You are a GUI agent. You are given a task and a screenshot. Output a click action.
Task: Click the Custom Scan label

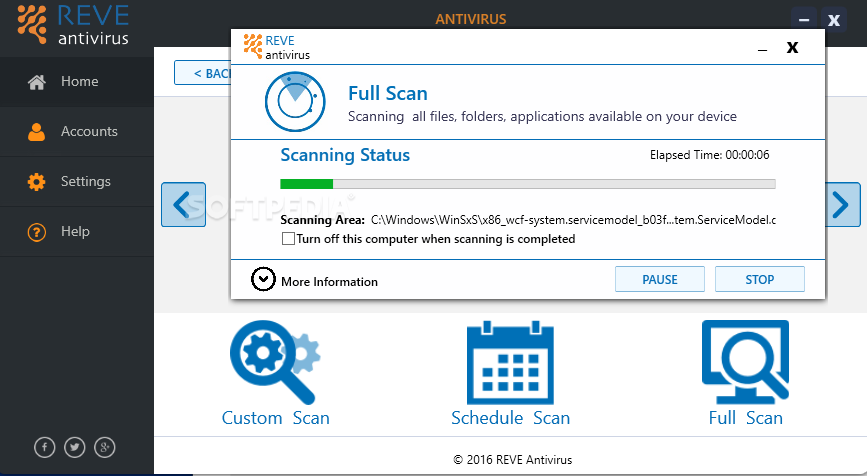[275, 418]
